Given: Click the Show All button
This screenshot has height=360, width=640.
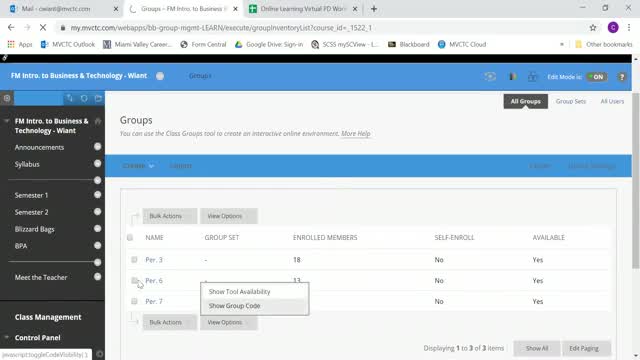Looking at the screenshot, I should (x=537, y=348).
